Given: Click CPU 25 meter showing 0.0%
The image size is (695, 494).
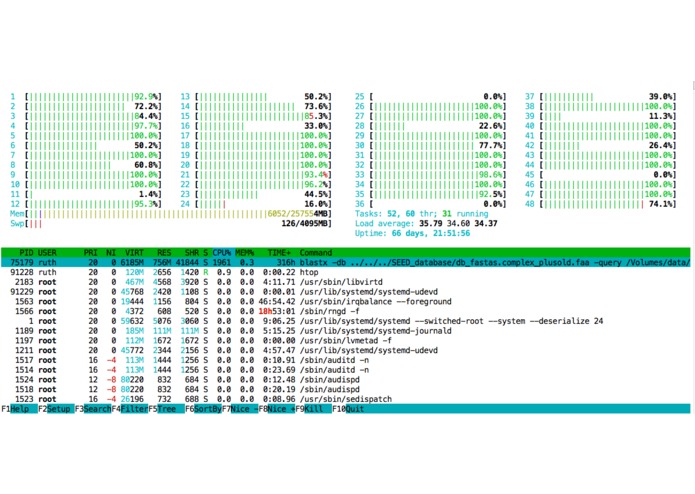Looking at the screenshot, I should tap(430, 96).
